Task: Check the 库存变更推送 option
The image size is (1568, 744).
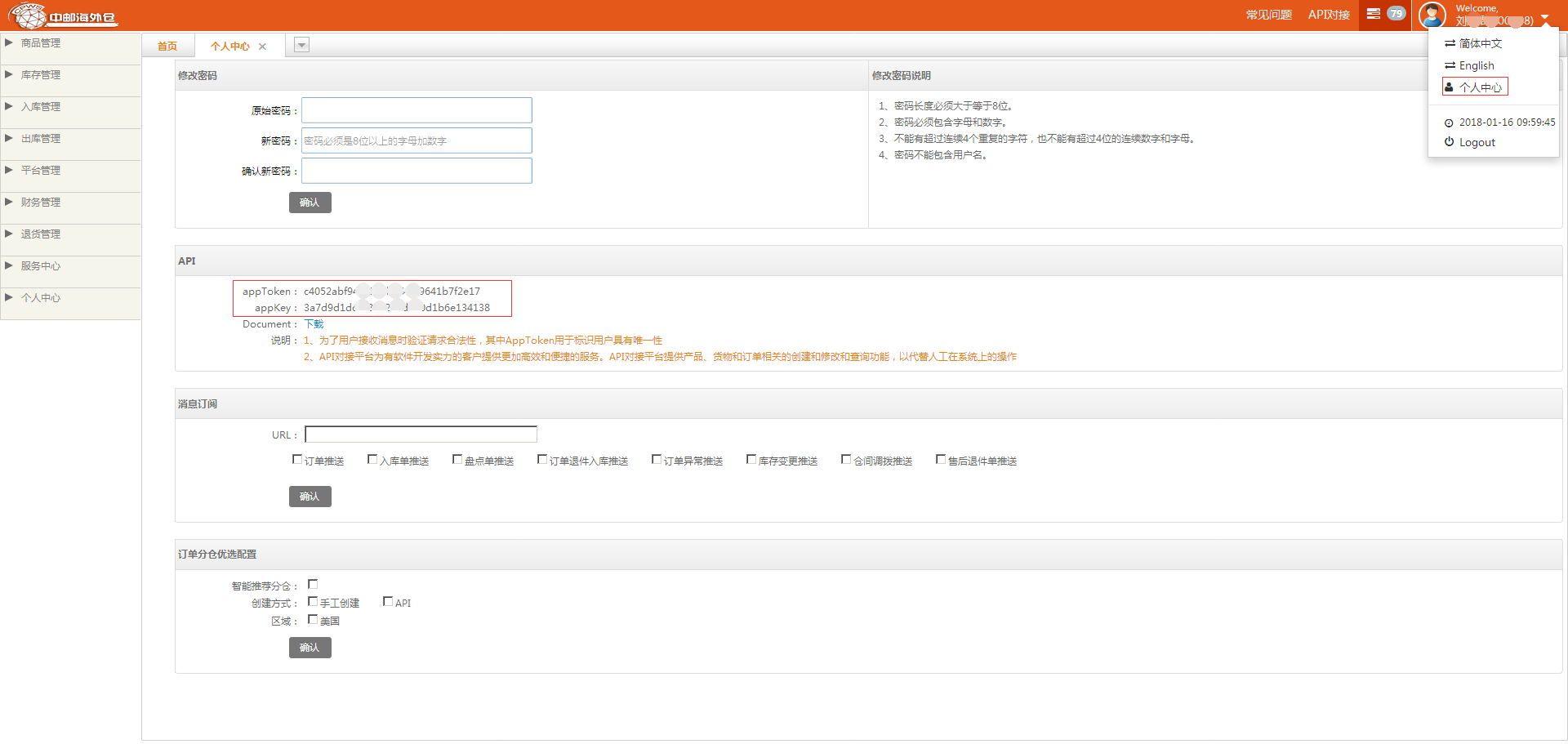Action: click(751, 460)
